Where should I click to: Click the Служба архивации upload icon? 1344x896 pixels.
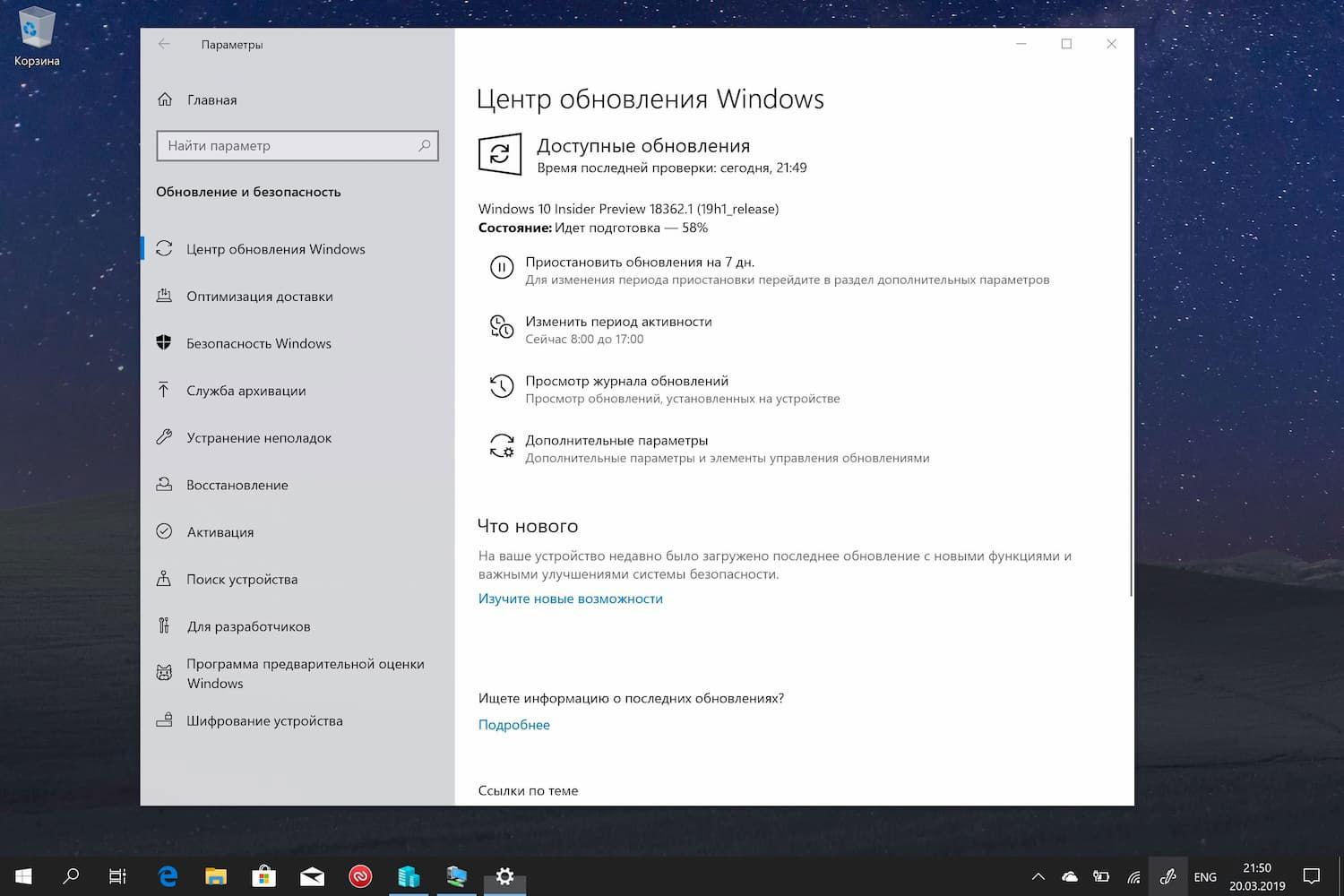[165, 390]
